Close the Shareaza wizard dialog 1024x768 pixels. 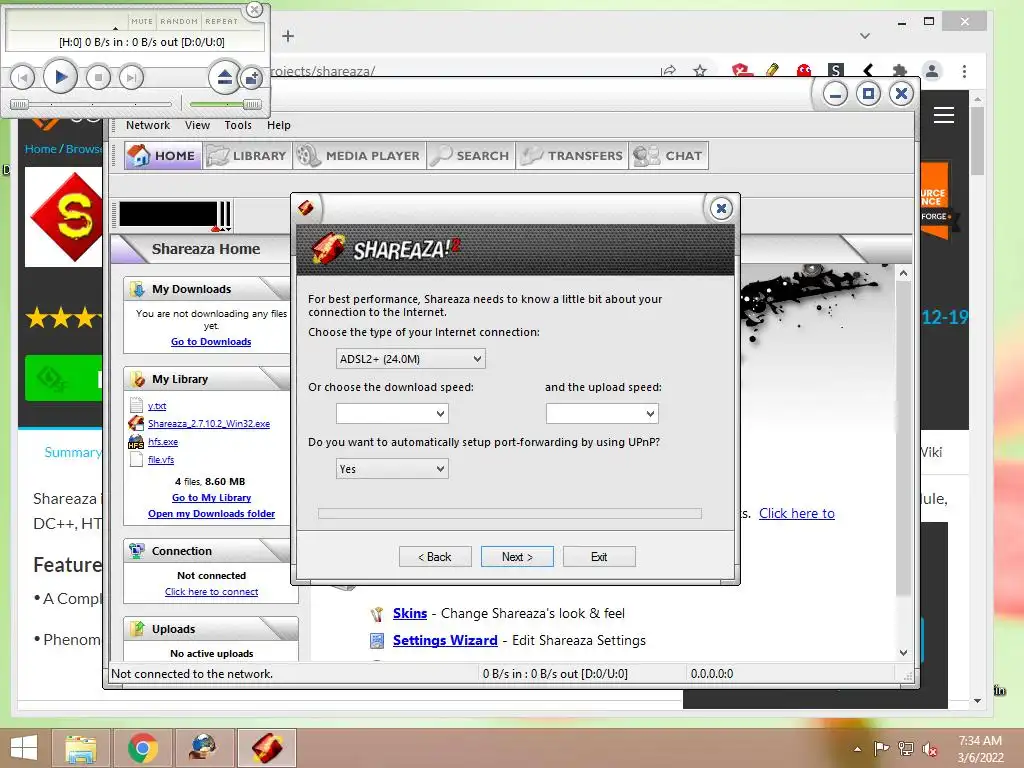pos(721,208)
